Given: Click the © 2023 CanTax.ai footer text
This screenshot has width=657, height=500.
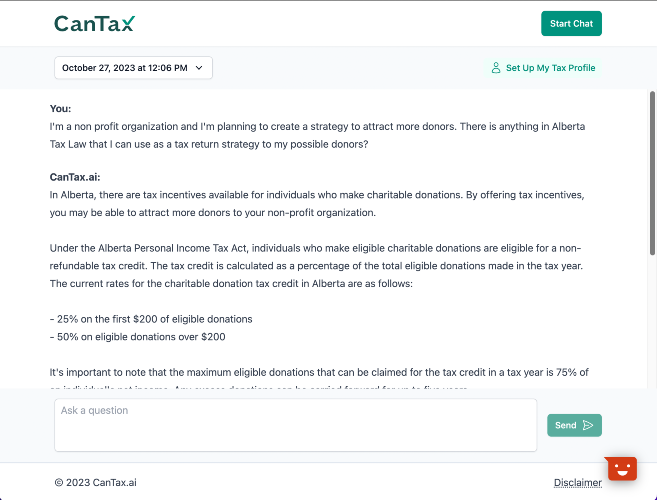Looking at the screenshot, I should coord(96,483).
